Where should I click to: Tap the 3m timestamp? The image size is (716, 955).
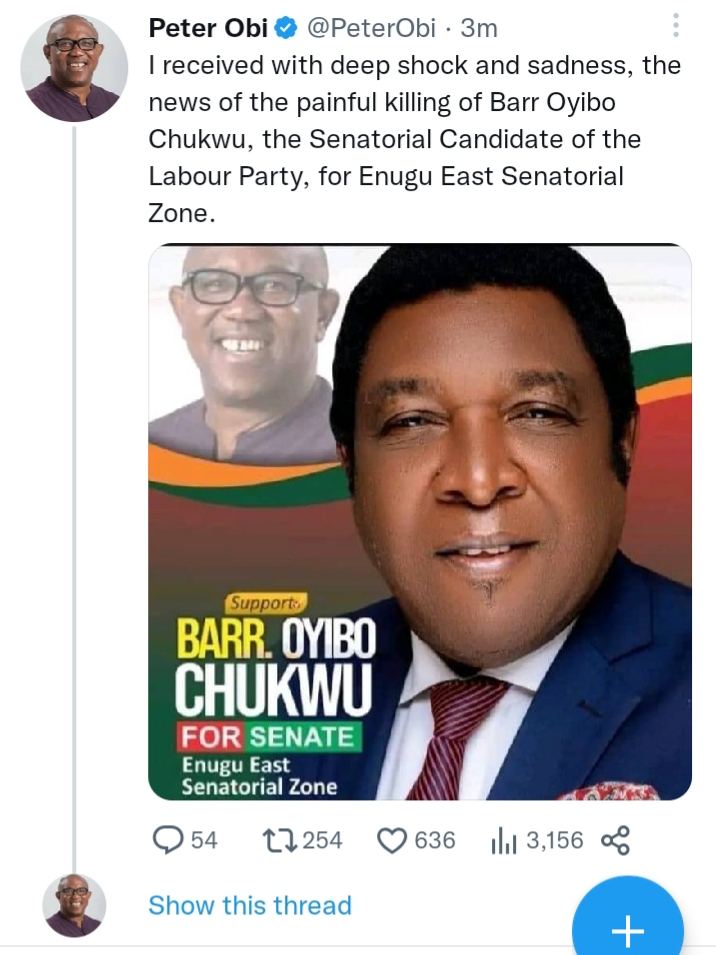coord(479,29)
